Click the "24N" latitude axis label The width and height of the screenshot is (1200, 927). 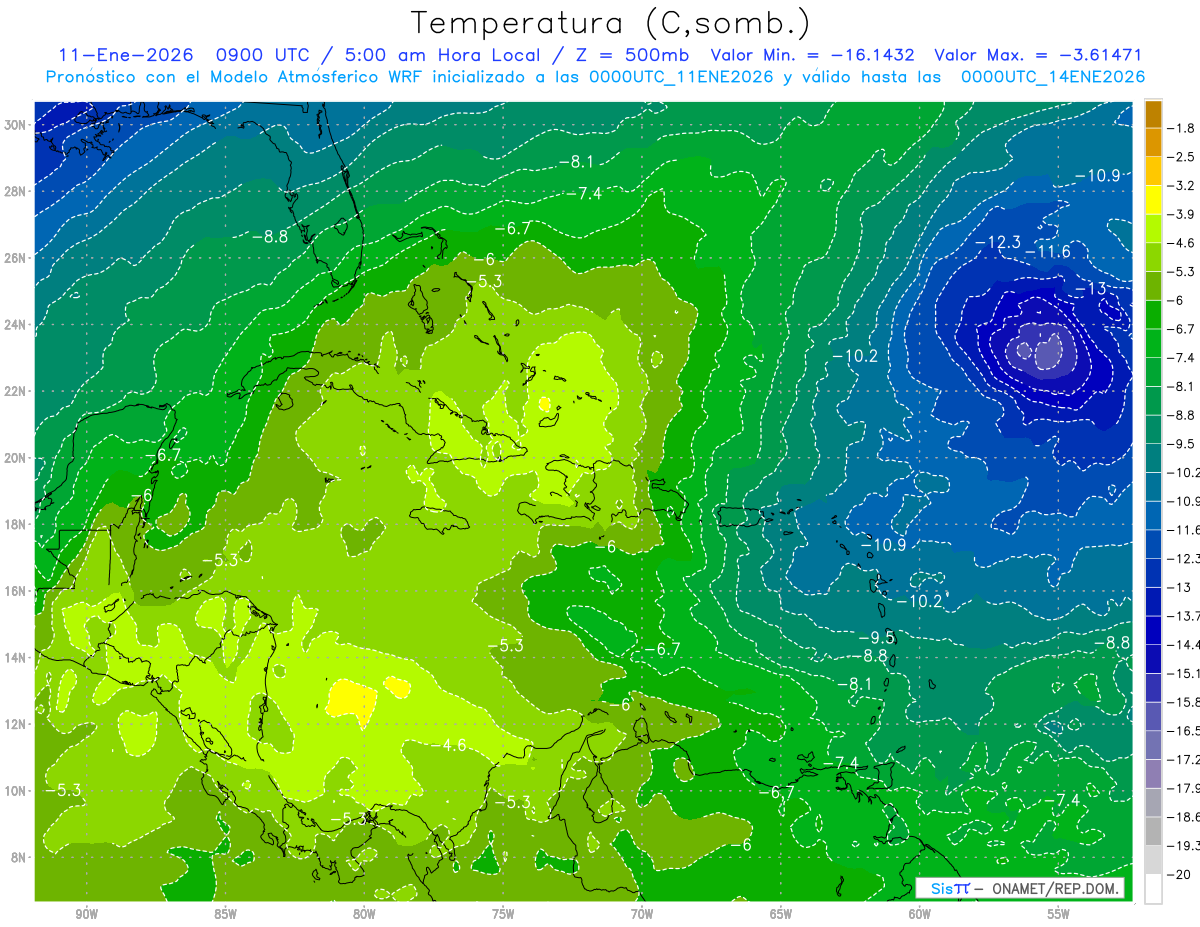tap(14, 325)
